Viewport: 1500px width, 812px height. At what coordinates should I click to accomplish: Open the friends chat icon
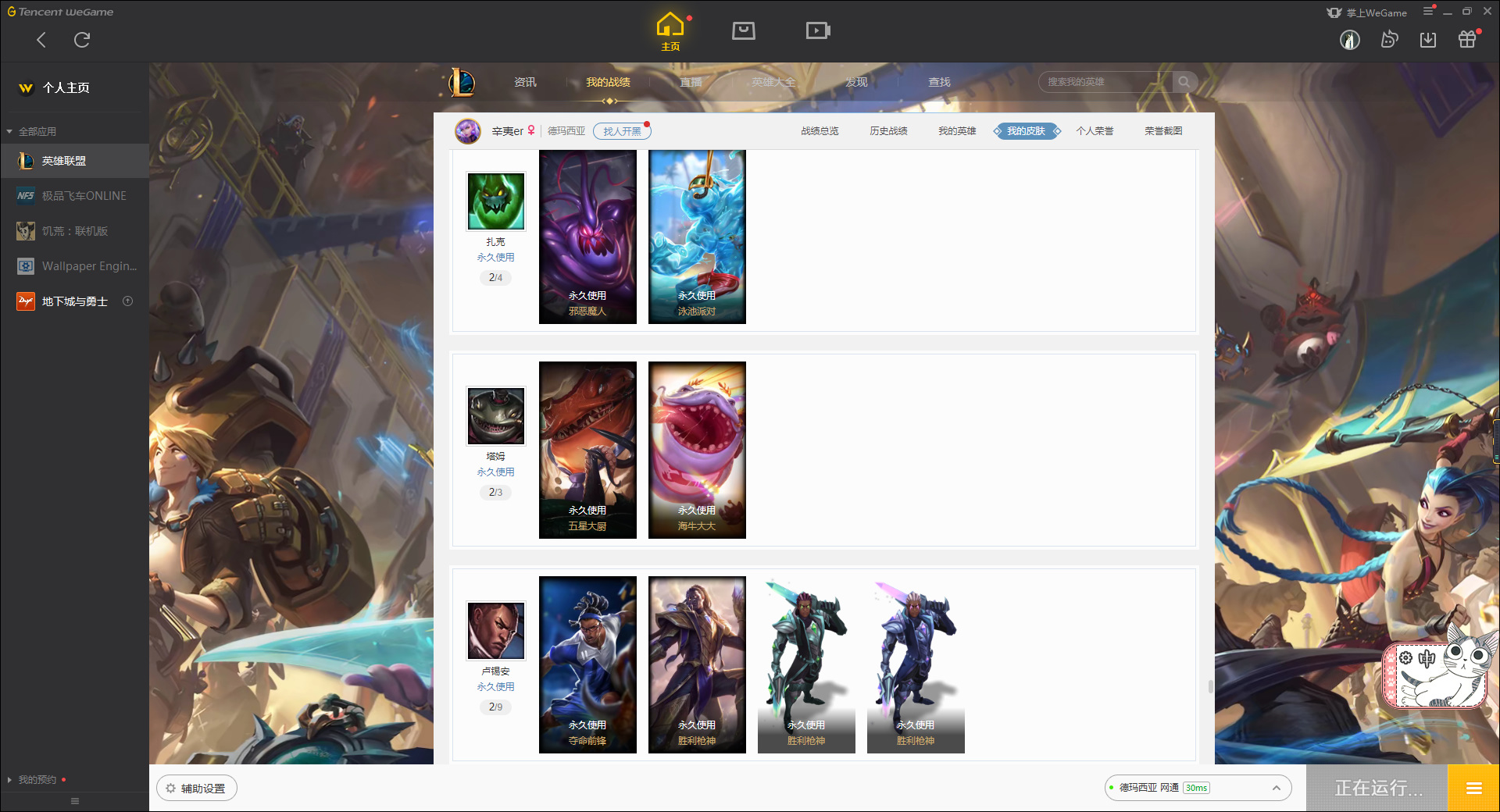1389,40
